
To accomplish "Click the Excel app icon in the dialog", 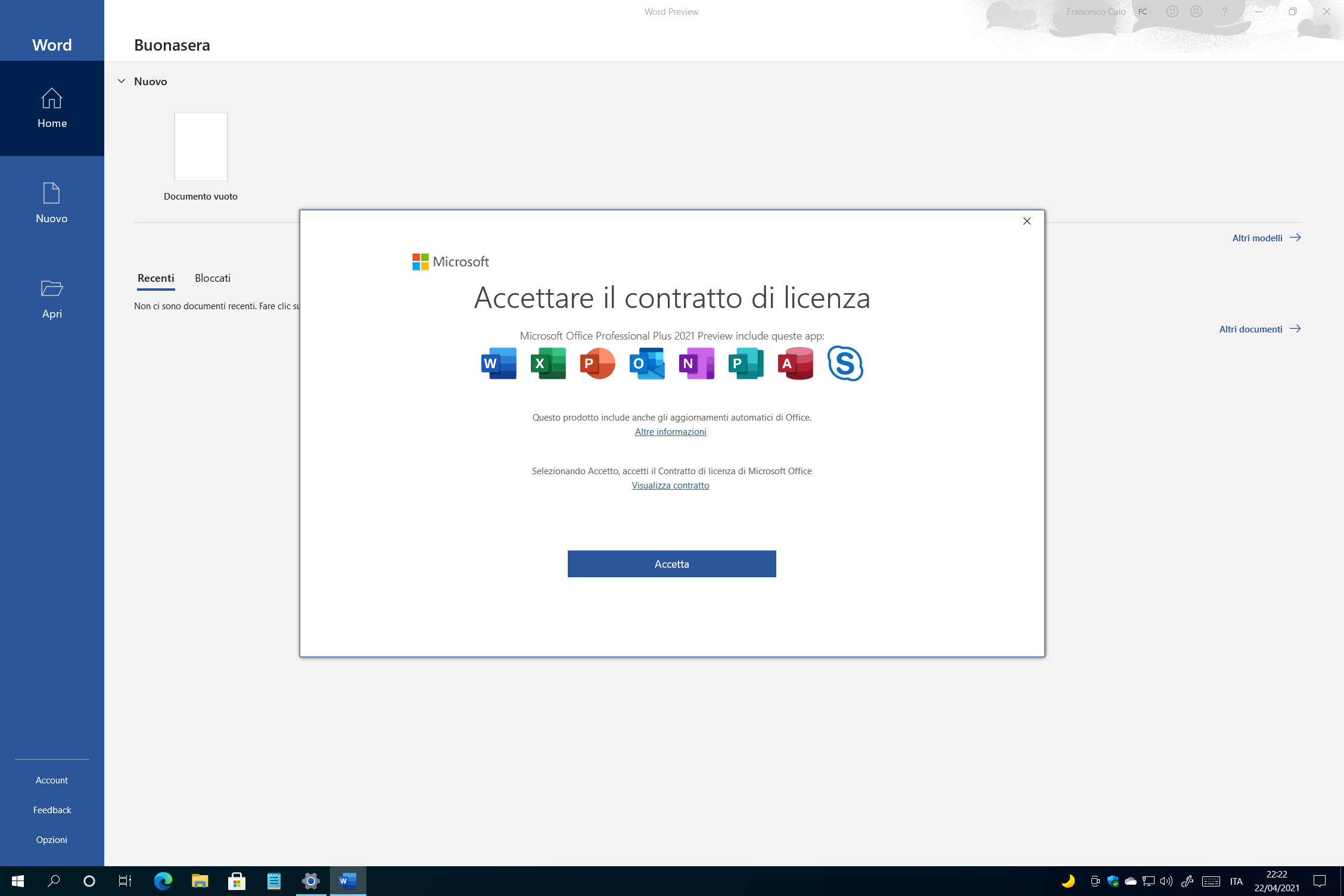I will click(548, 363).
